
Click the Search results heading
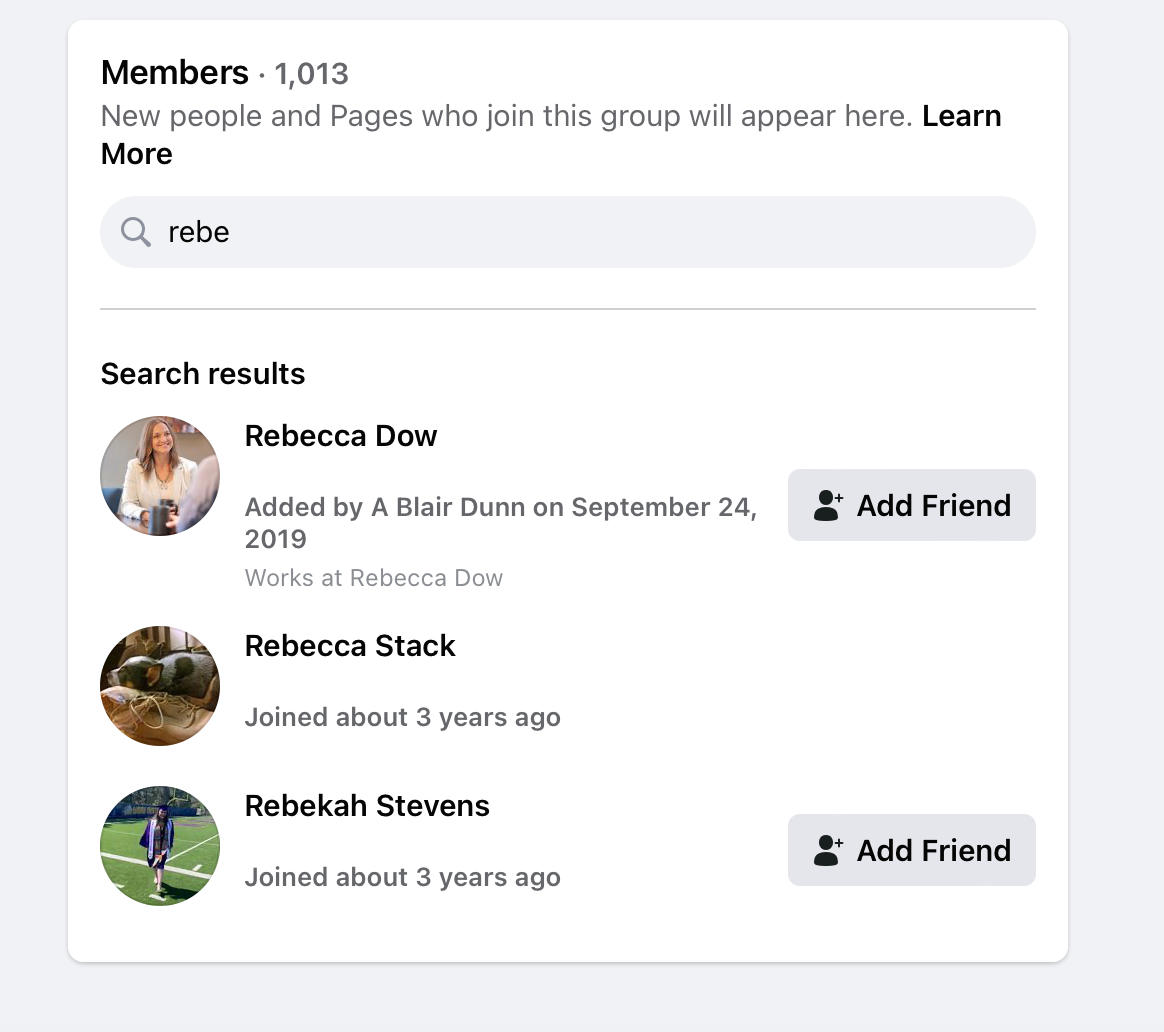click(203, 374)
